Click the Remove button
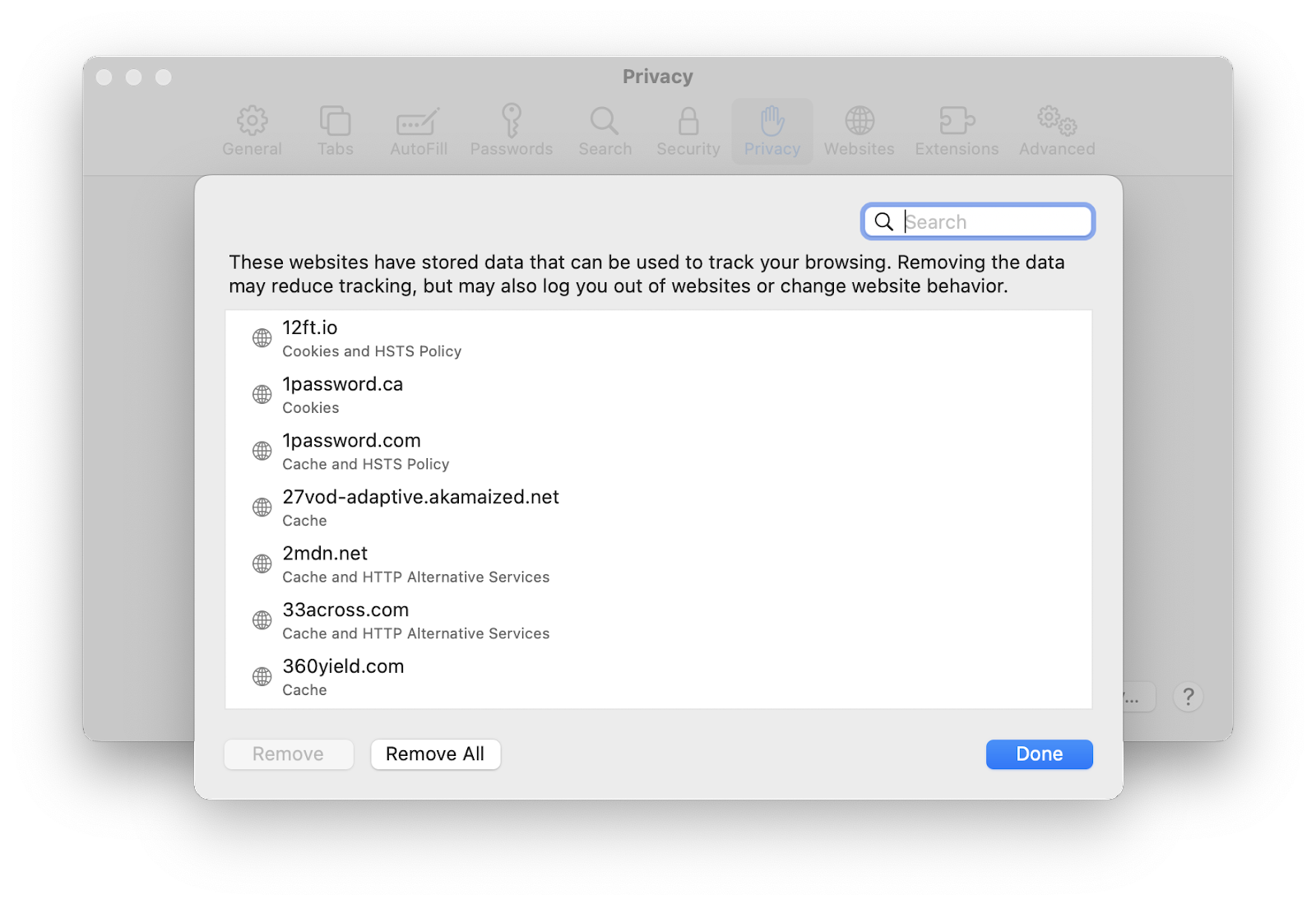1316x909 pixels. (x=288, y=754)
